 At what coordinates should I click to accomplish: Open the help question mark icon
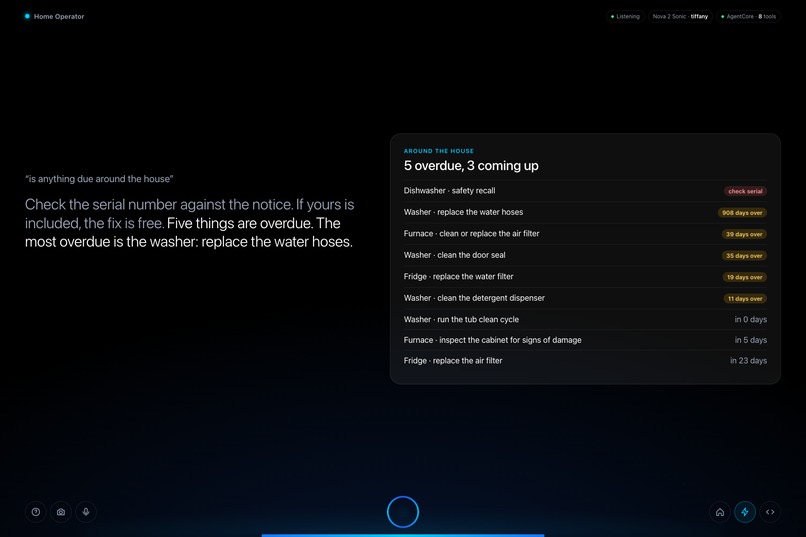[35, 512]
